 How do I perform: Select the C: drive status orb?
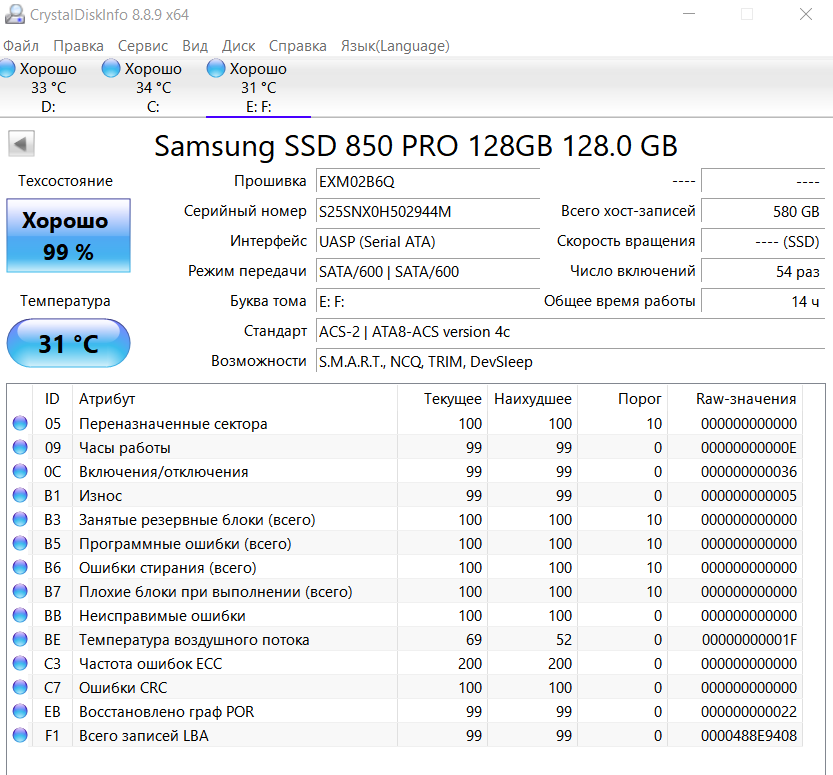pyautogui.click(x=112, y=69)
